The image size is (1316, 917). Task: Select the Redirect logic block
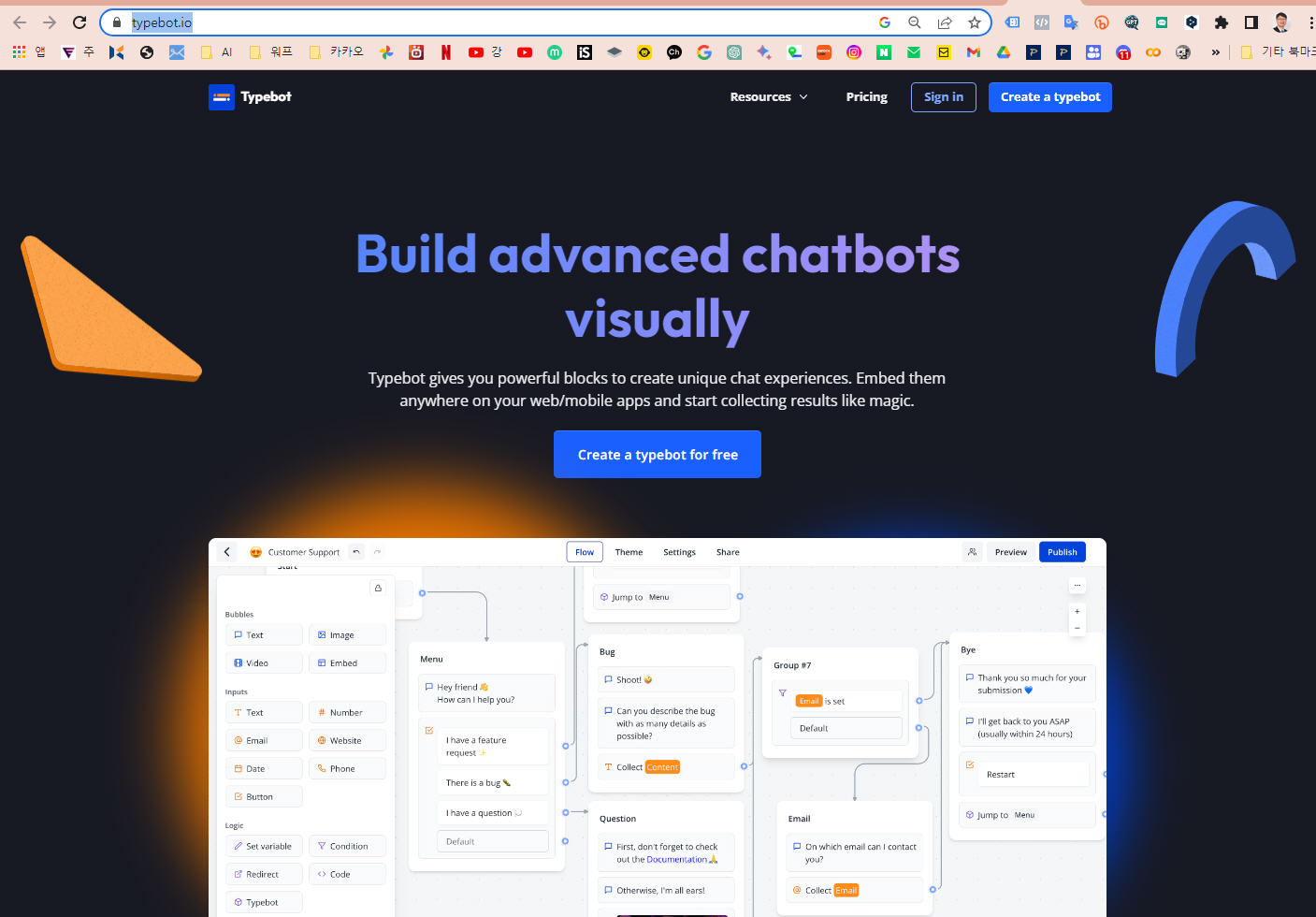point(264,874)
